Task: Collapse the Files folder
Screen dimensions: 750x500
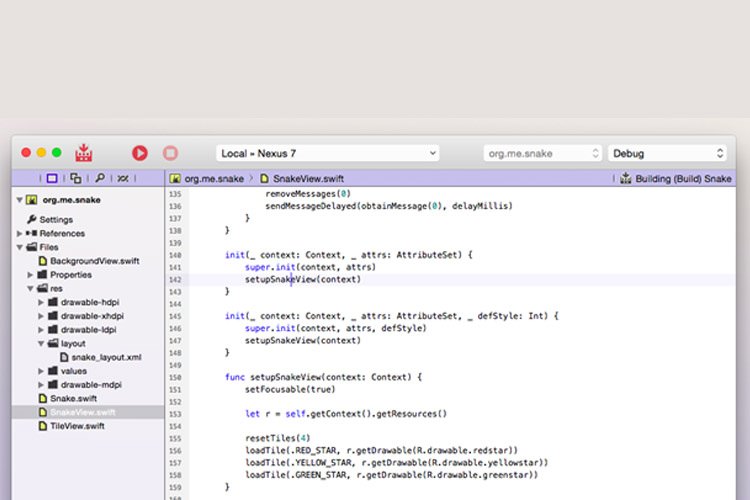Action: (x=20, y=247)
